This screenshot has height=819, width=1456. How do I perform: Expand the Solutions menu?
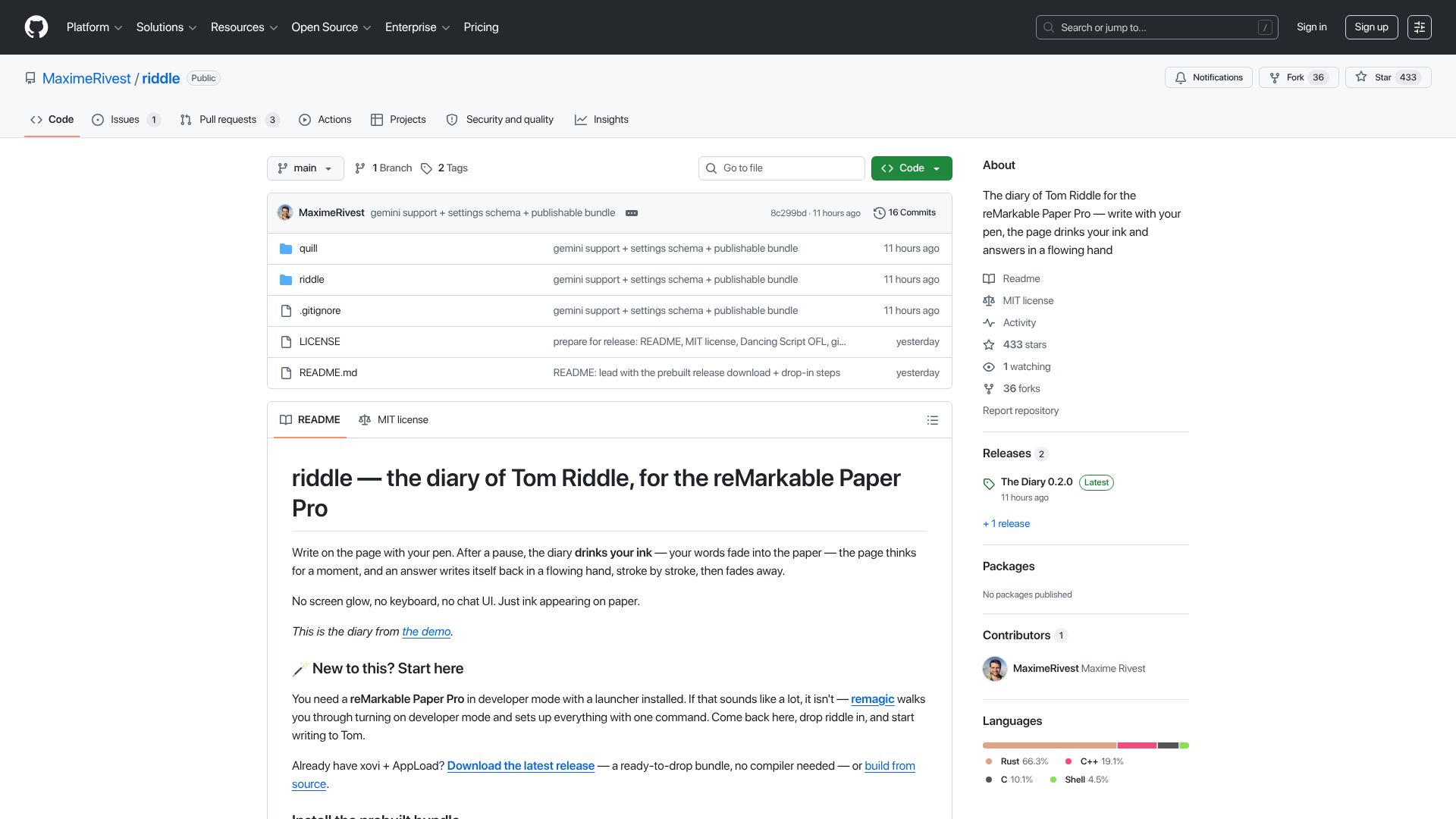(x=166, y=27)
